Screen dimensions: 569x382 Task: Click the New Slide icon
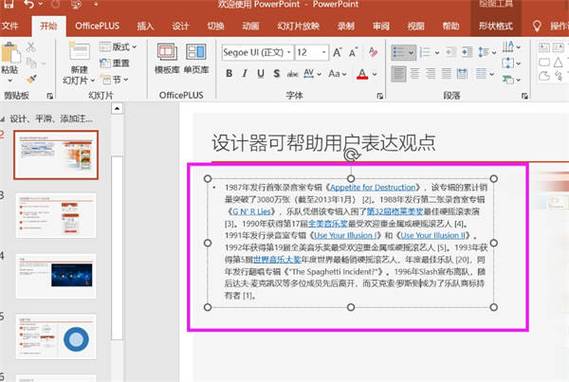(79, 52)
